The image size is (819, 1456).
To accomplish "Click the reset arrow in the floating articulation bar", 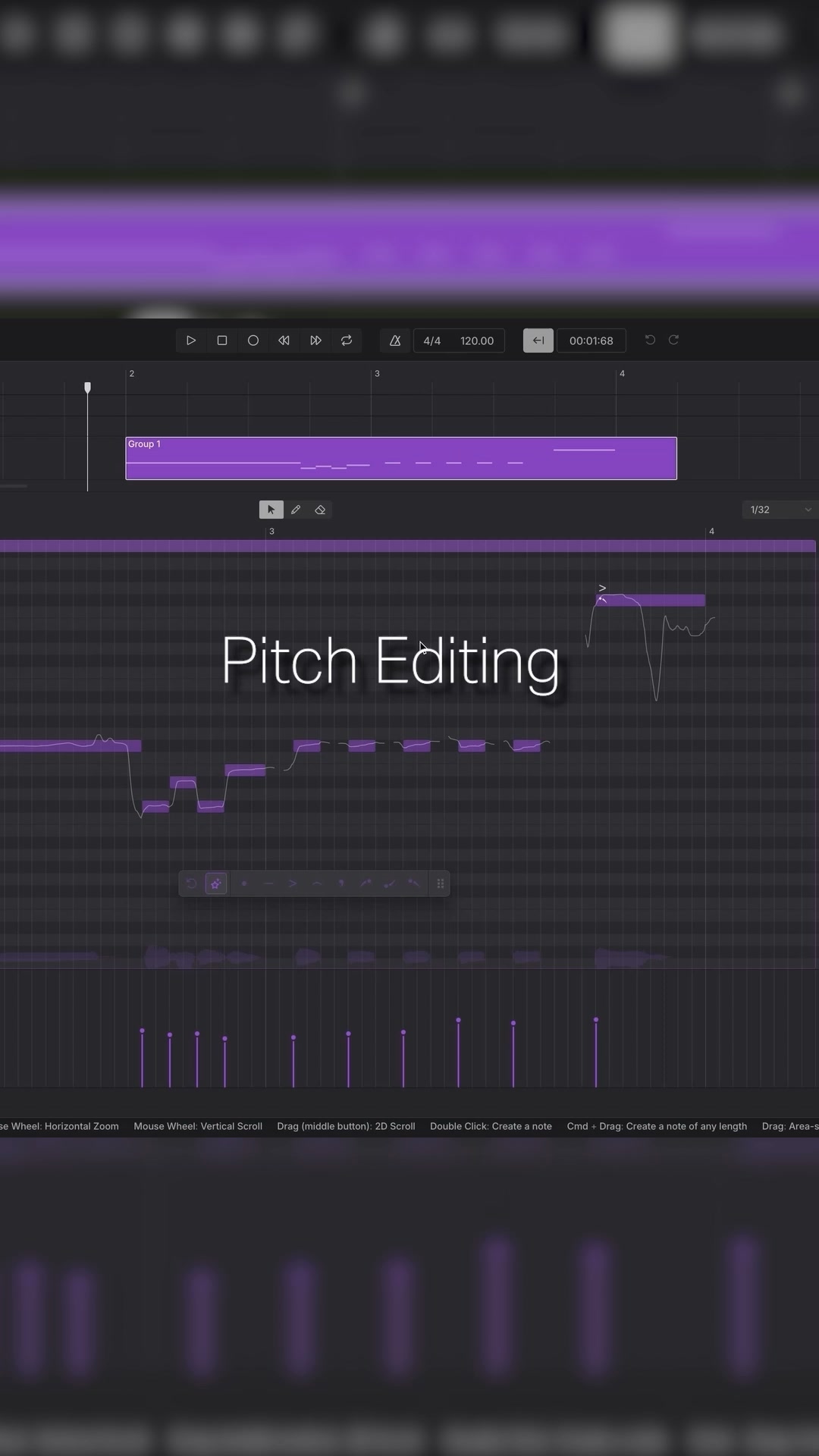I will [191, 883].
